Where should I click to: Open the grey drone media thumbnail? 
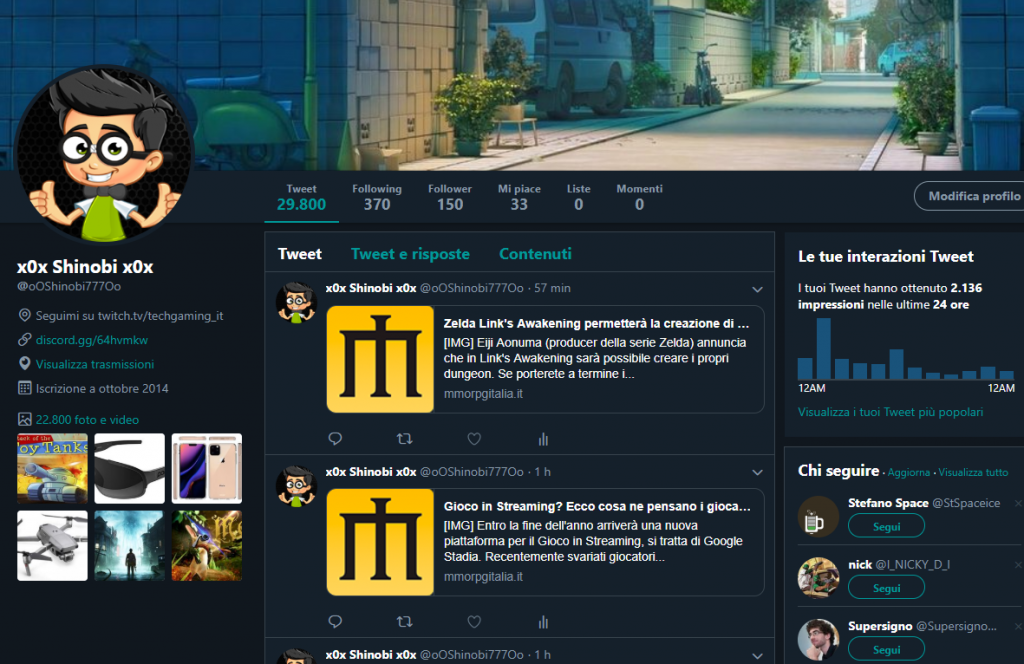click(x=52, y=546)
